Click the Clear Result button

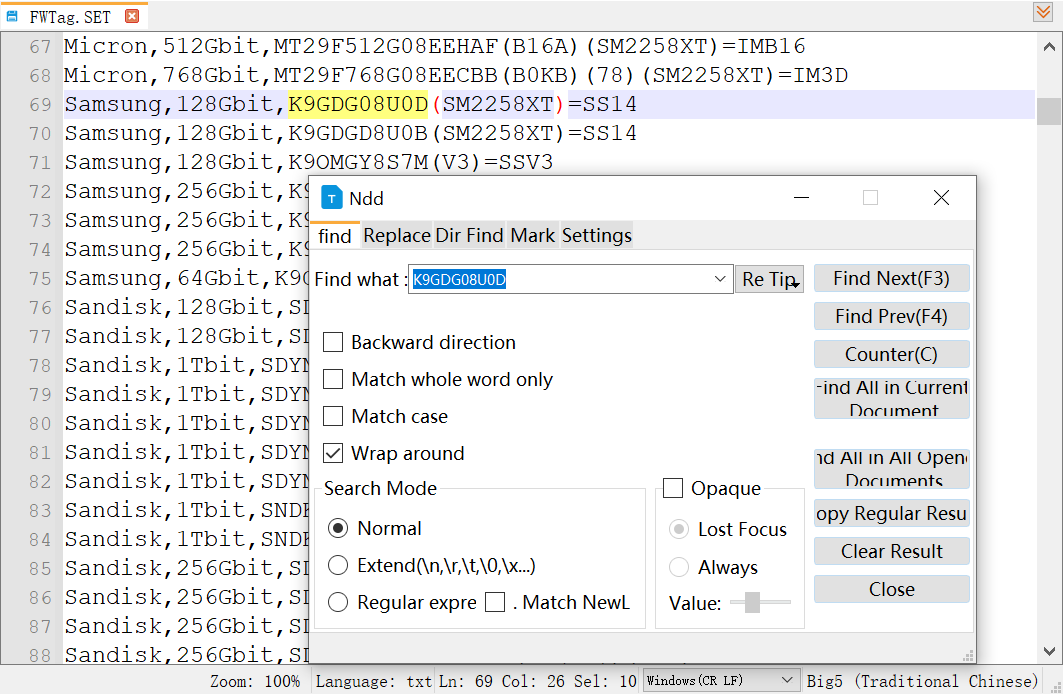pos(891,552)
